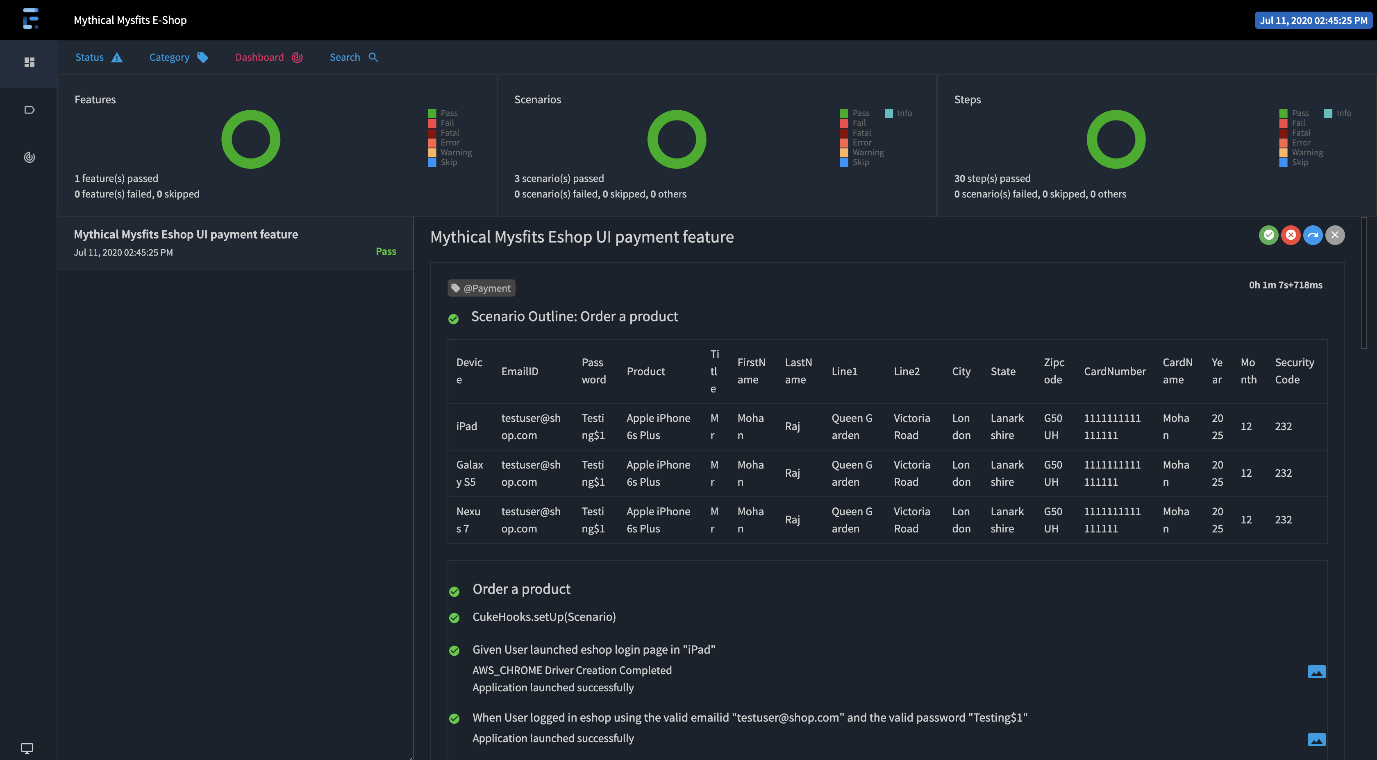1377x760 pixels.
Task: Open the tags category sidebar icon
Action: (29, 110)
